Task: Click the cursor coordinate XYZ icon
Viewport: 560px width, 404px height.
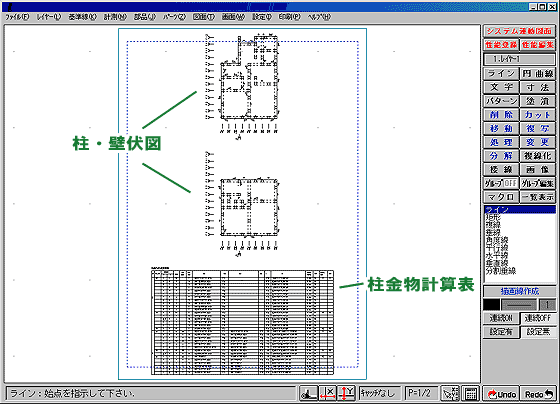Action: [450, 393]
